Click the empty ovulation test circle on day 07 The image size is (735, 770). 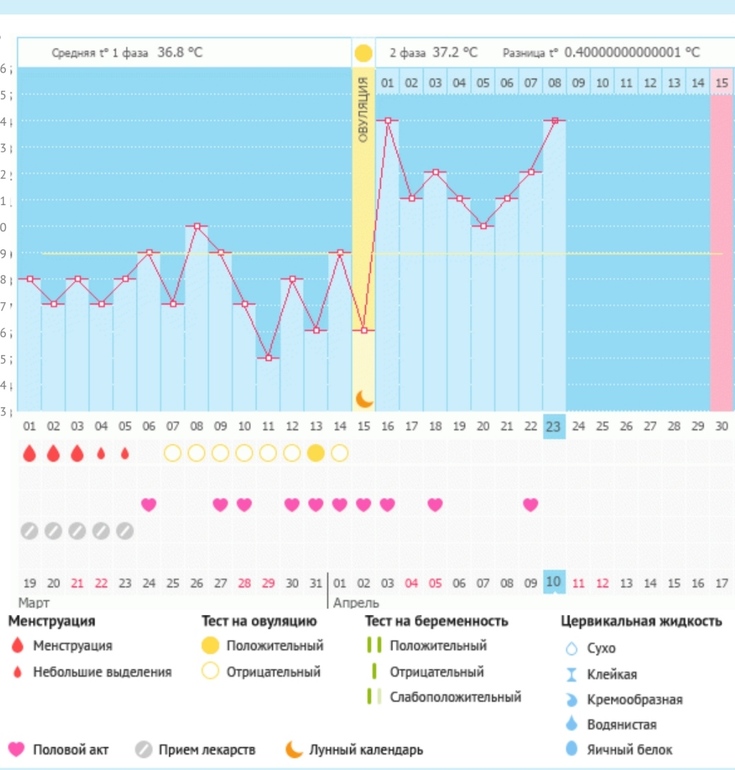[x=172, y=453]
